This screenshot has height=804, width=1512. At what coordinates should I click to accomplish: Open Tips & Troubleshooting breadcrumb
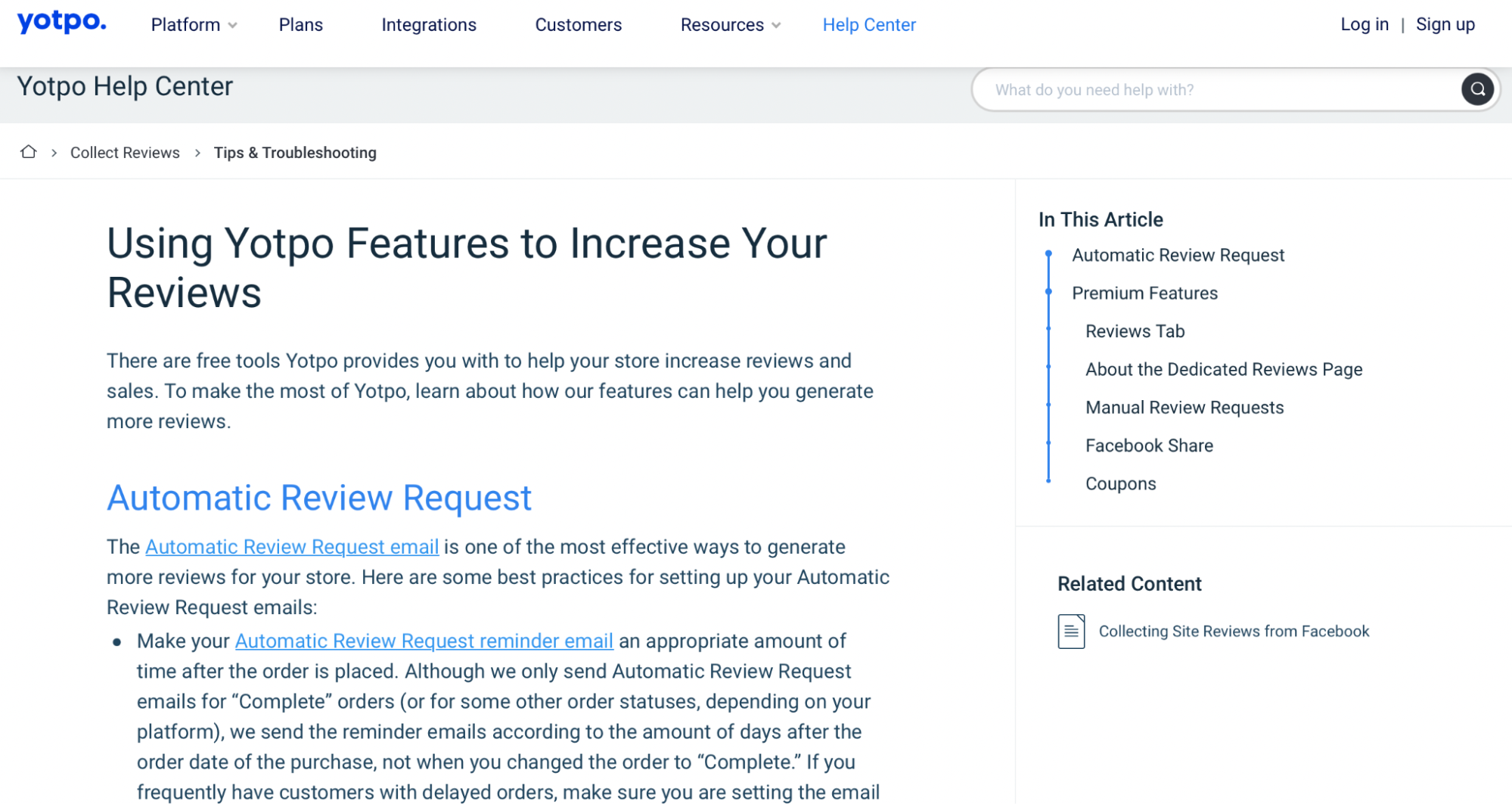[x=295, y=153]
